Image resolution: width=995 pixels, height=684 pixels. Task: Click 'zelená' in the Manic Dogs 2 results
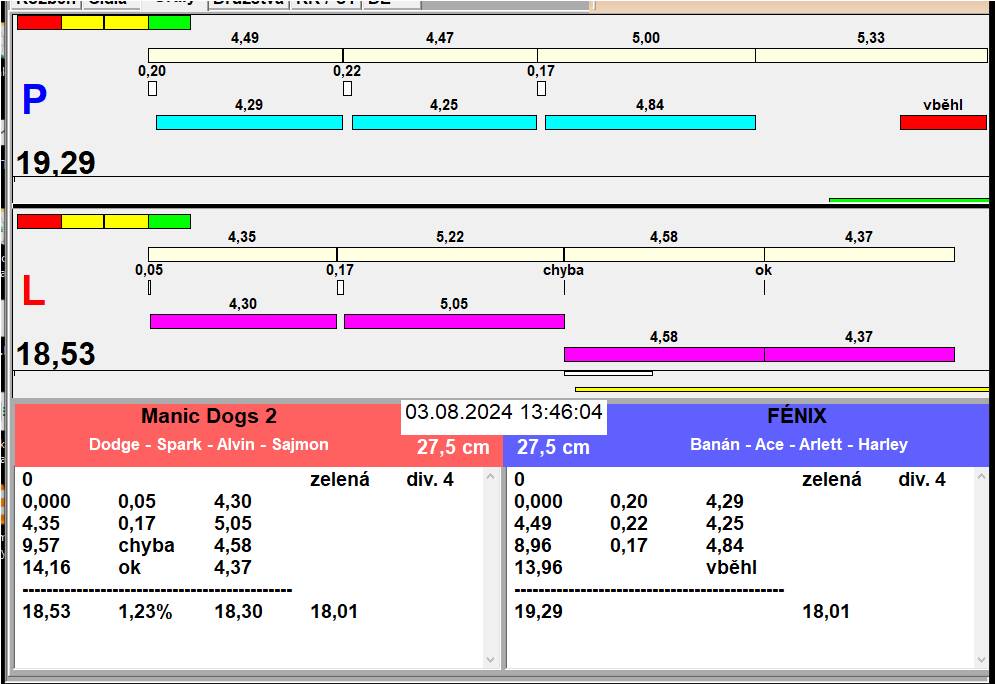pos(339,480)
